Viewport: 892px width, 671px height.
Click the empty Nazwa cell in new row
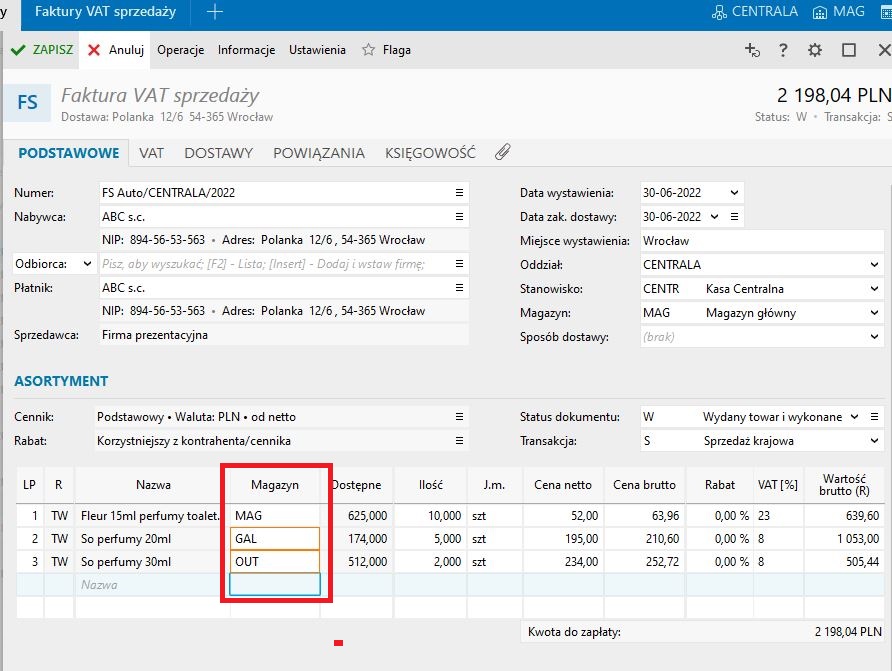[x=150, y=584]
